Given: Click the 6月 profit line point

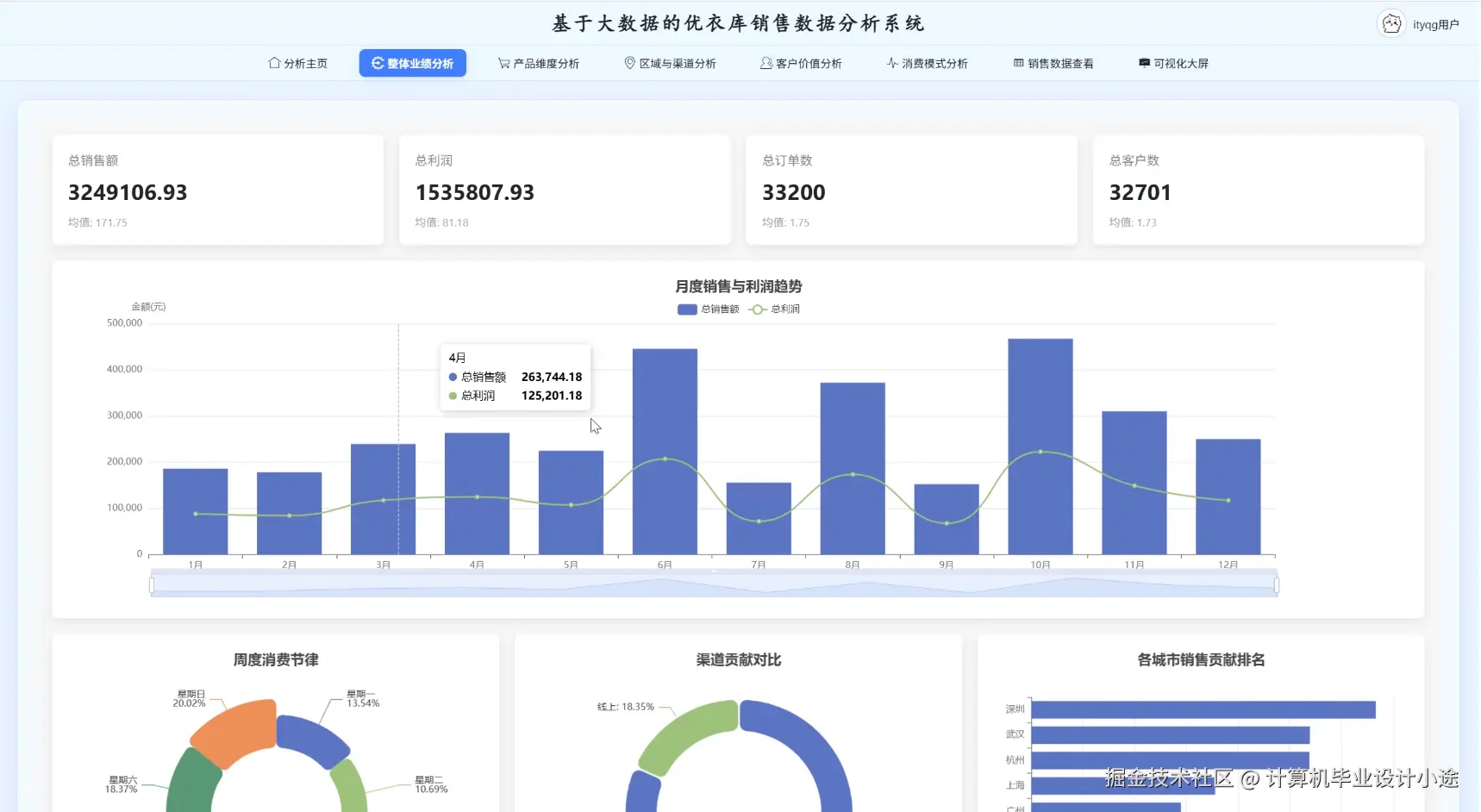Looking at the screenshot, I should 666,459.
